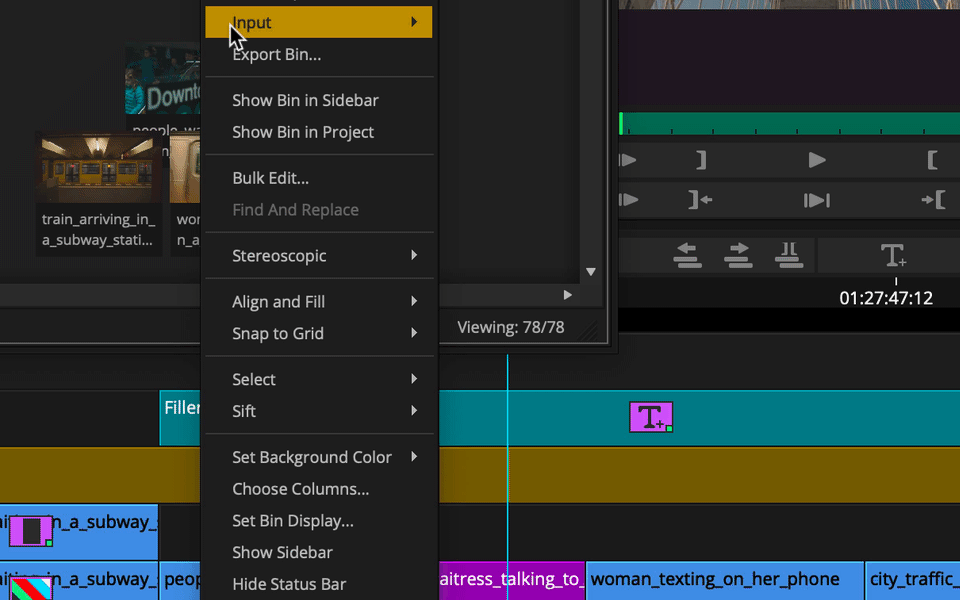Click the green viewer position bar

point(789,123)
